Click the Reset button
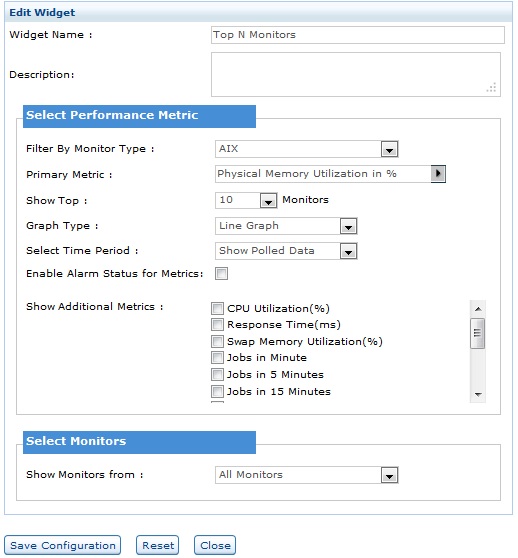518x558 pixels. pos(158,545)
